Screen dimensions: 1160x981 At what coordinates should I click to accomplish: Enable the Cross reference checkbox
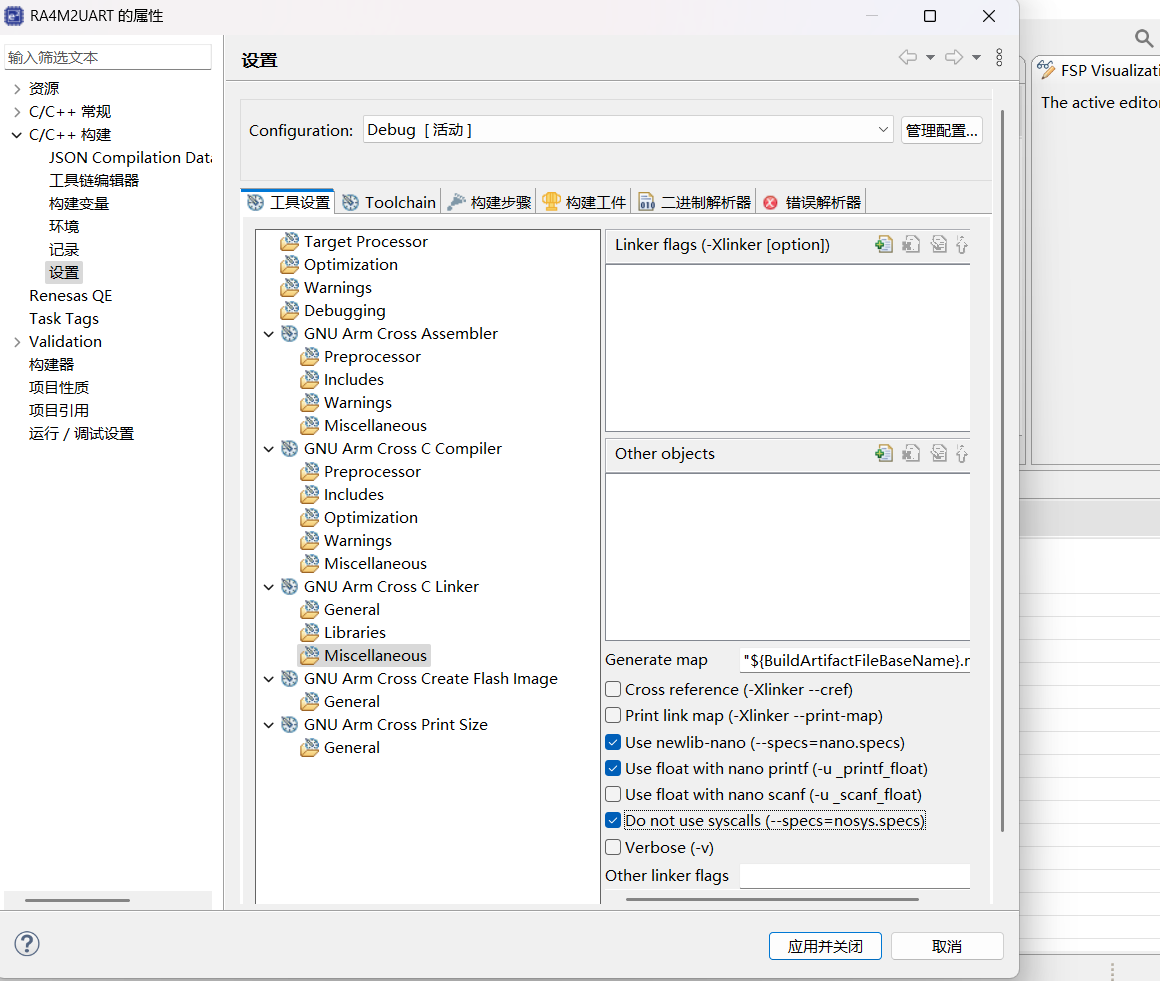[613, 690]
